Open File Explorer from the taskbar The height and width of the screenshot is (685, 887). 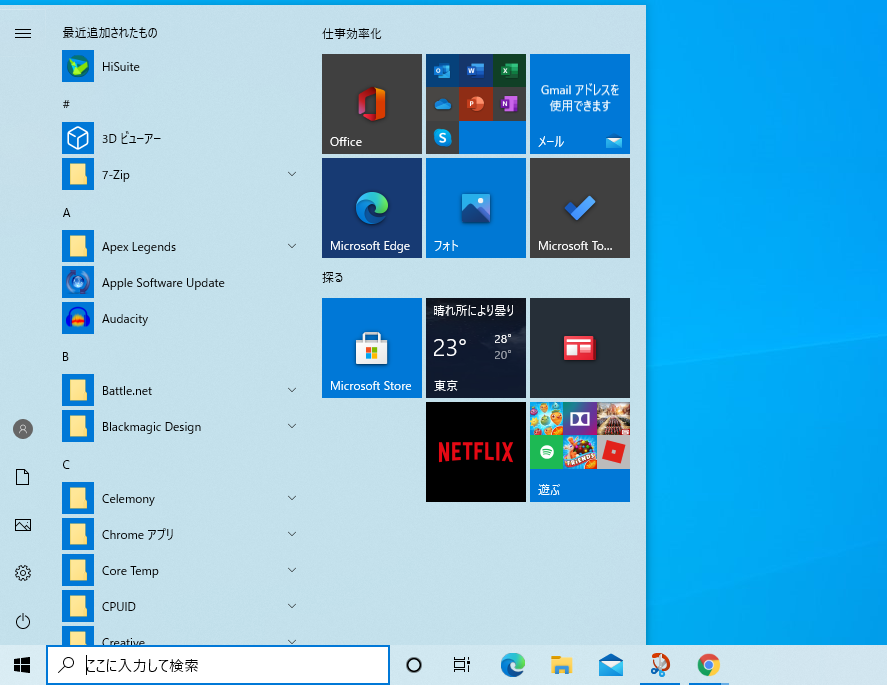pos(561,664)
